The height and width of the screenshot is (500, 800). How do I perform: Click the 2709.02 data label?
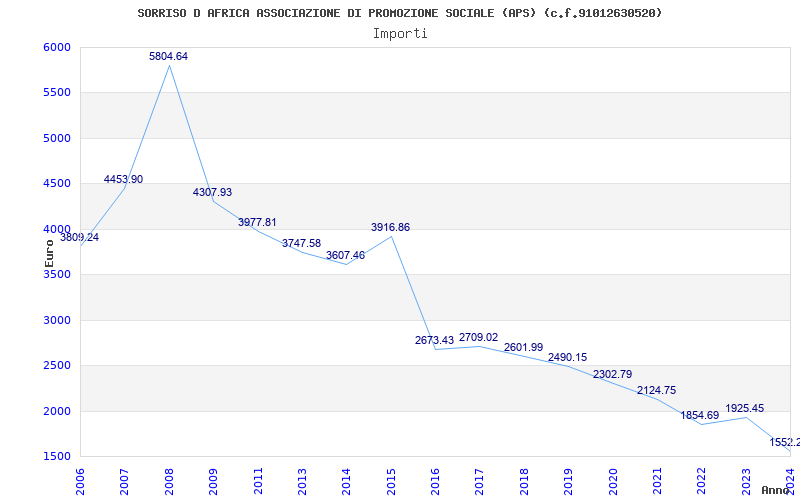tap(479, 337)
